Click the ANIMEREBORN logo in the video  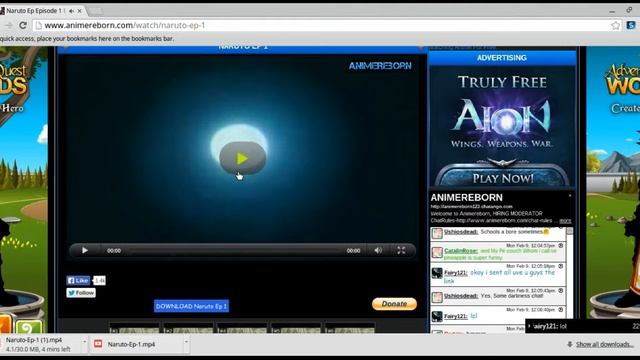pyautogui.click(x=380, y=66)
